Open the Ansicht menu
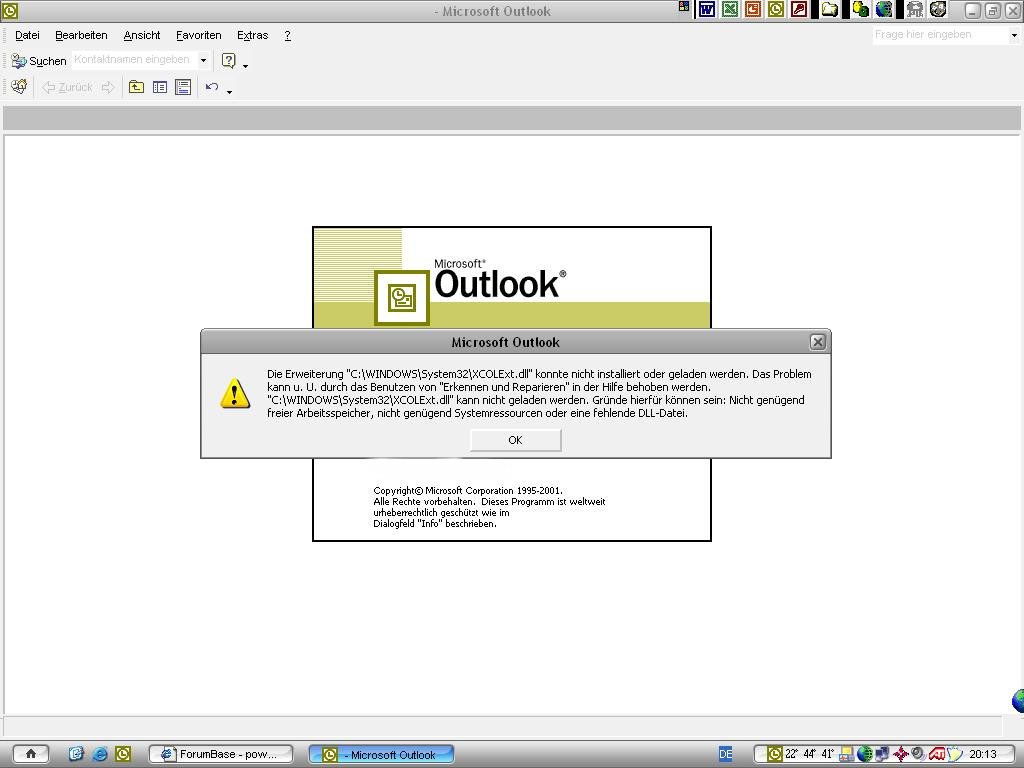The width and height of the screenshot is (1024, 768). point(142,35)
